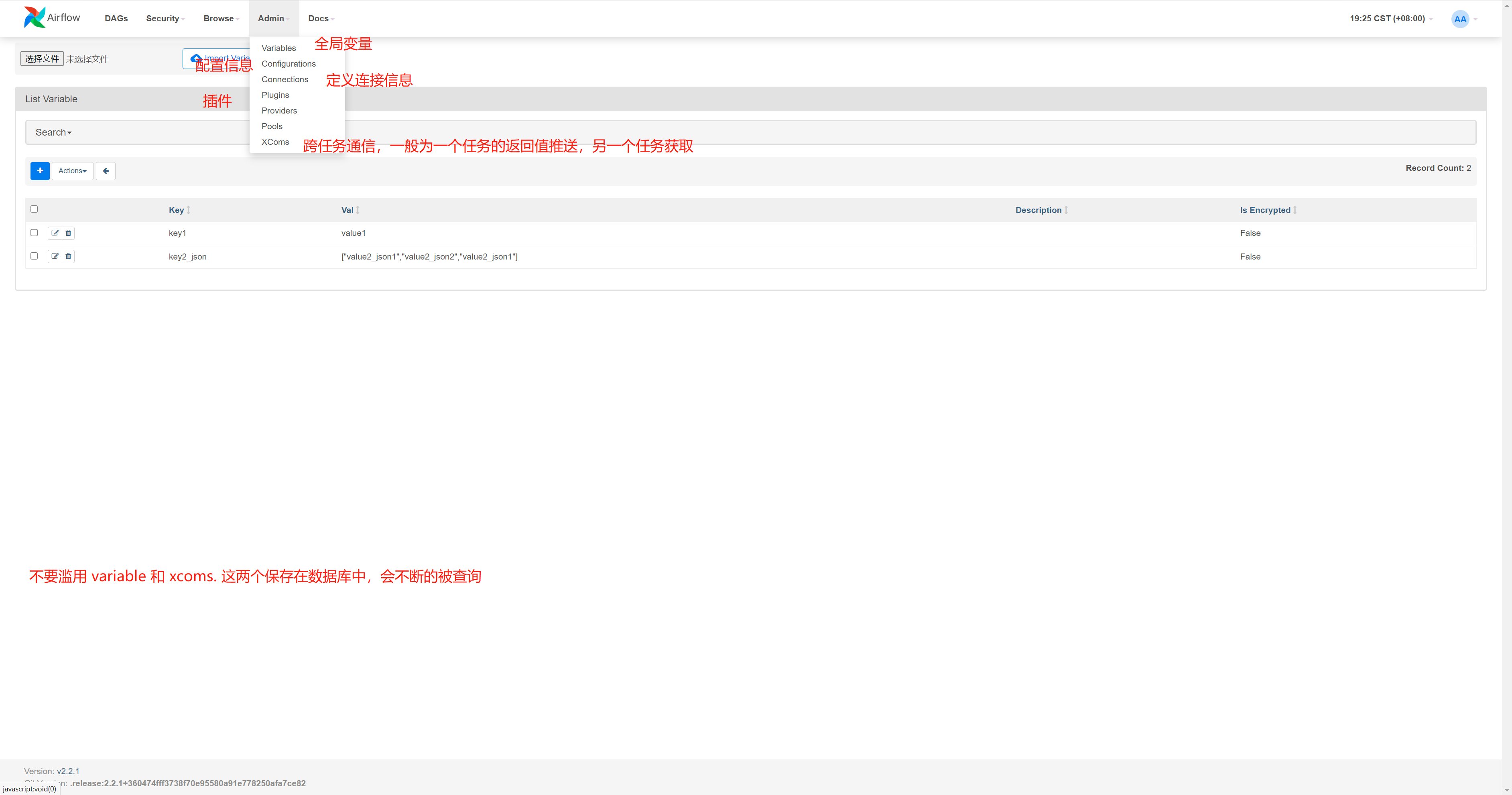1512x795 pixels.
Task: Add a new variable with the plus button
Action: tap(40, 171)
